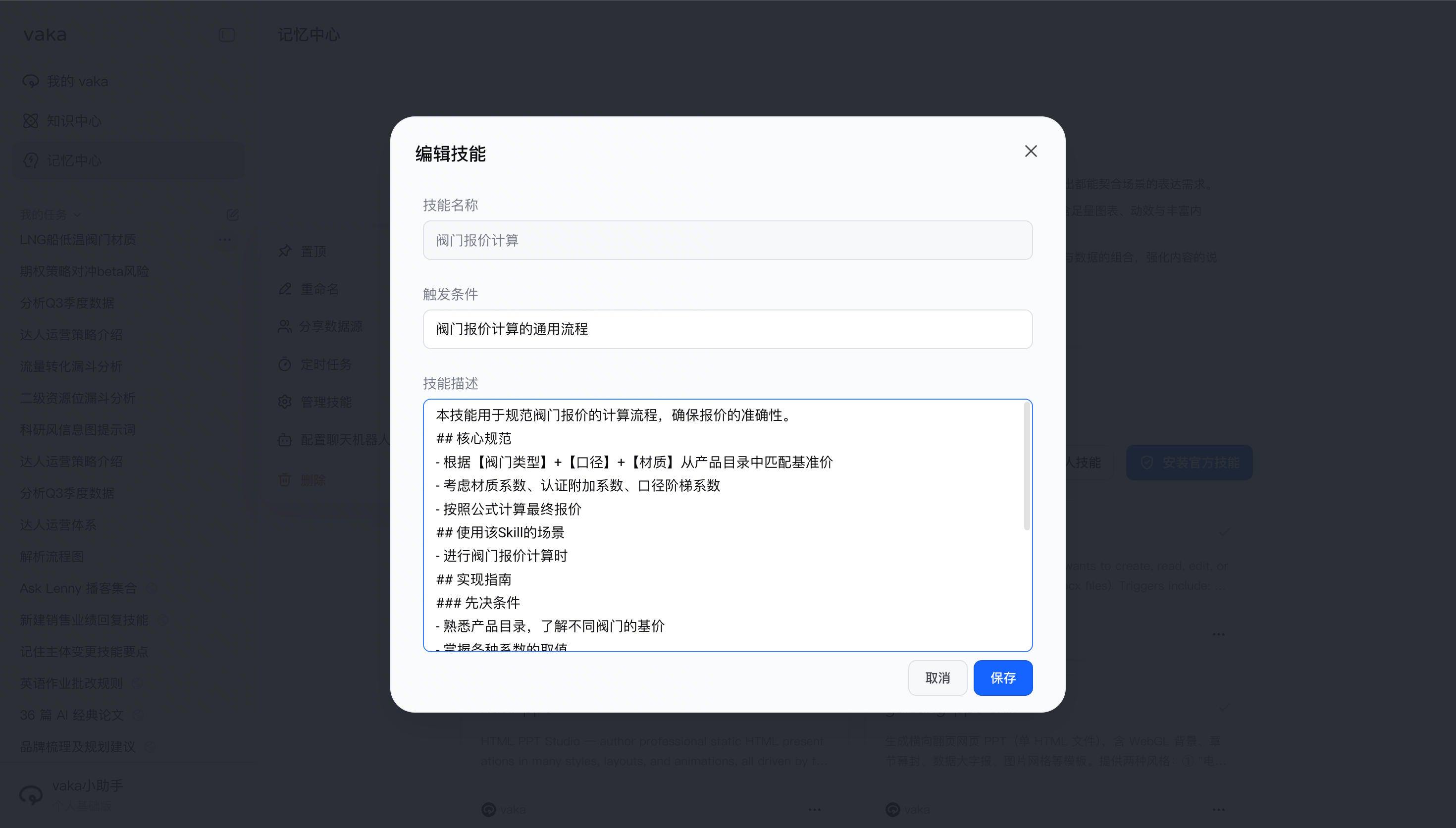Edit the 触发条件 input field
This screenshot has width=1456, height=828.
click(x=728, y=329)
